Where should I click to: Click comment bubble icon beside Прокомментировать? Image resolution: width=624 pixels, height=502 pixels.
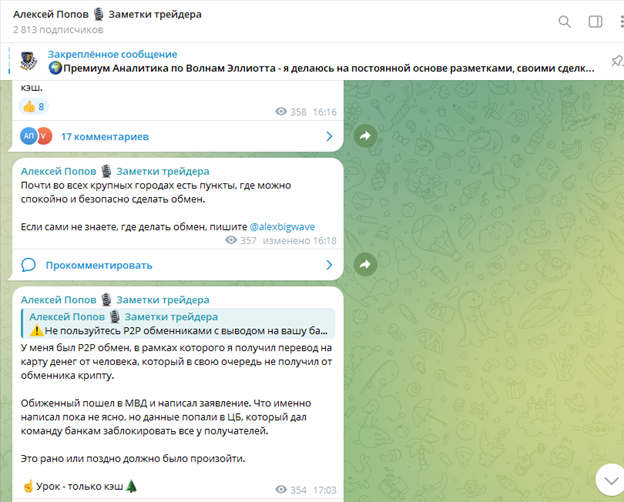(29, 265)
